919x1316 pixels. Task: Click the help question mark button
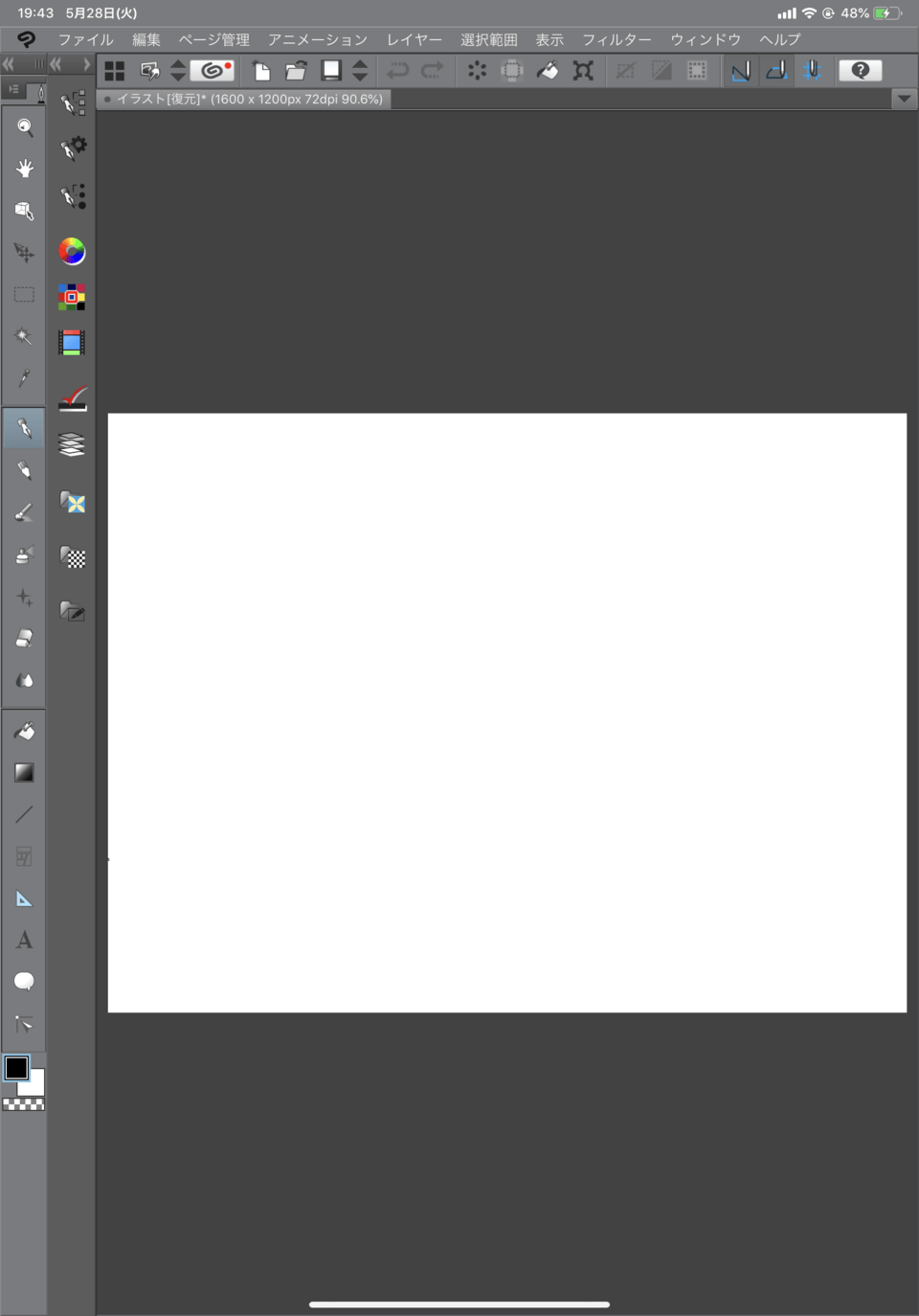click(x=860, y=70)
